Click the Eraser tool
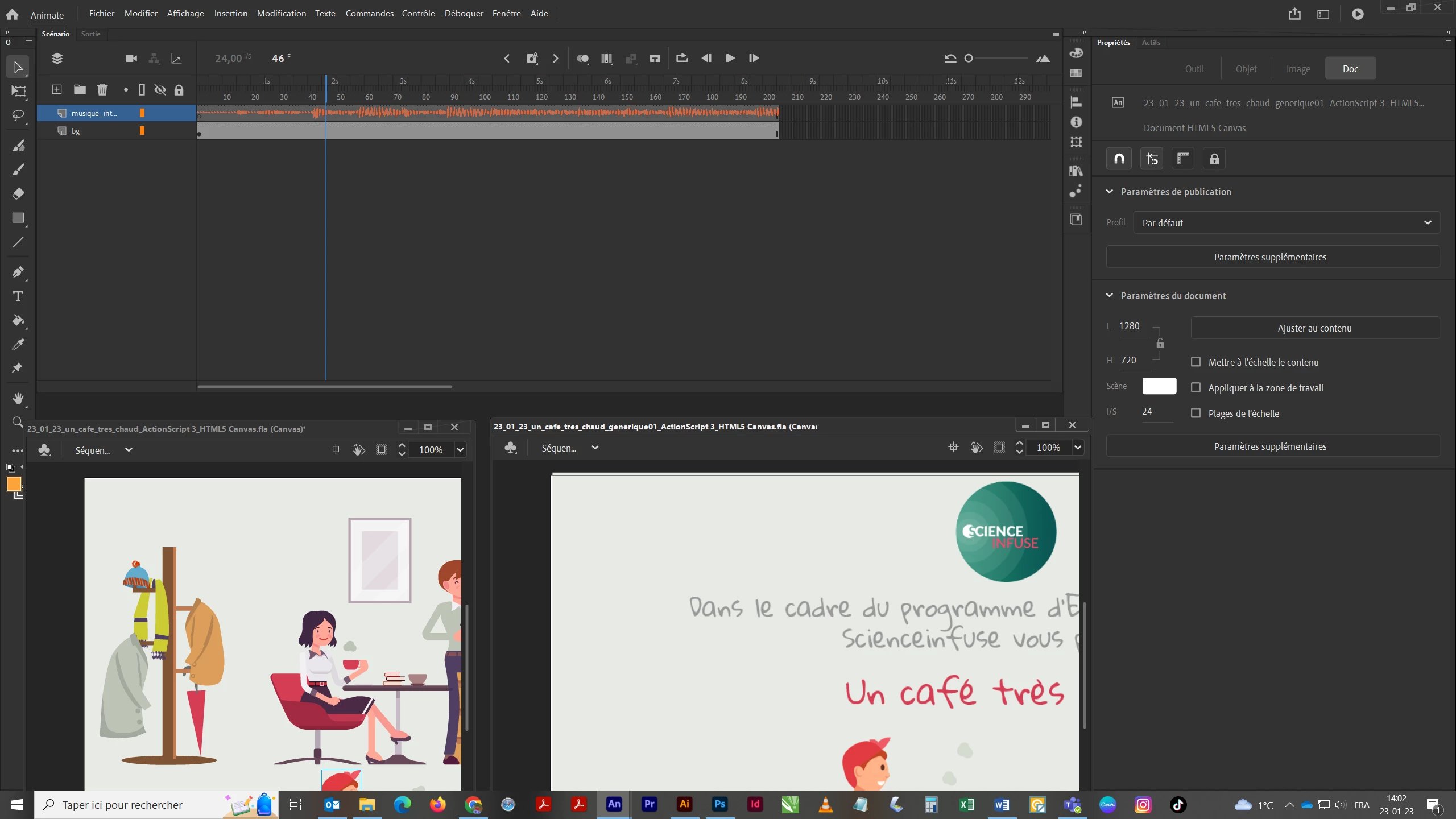The height and width of the screenshot is (819, 1456). coord(18,194)
